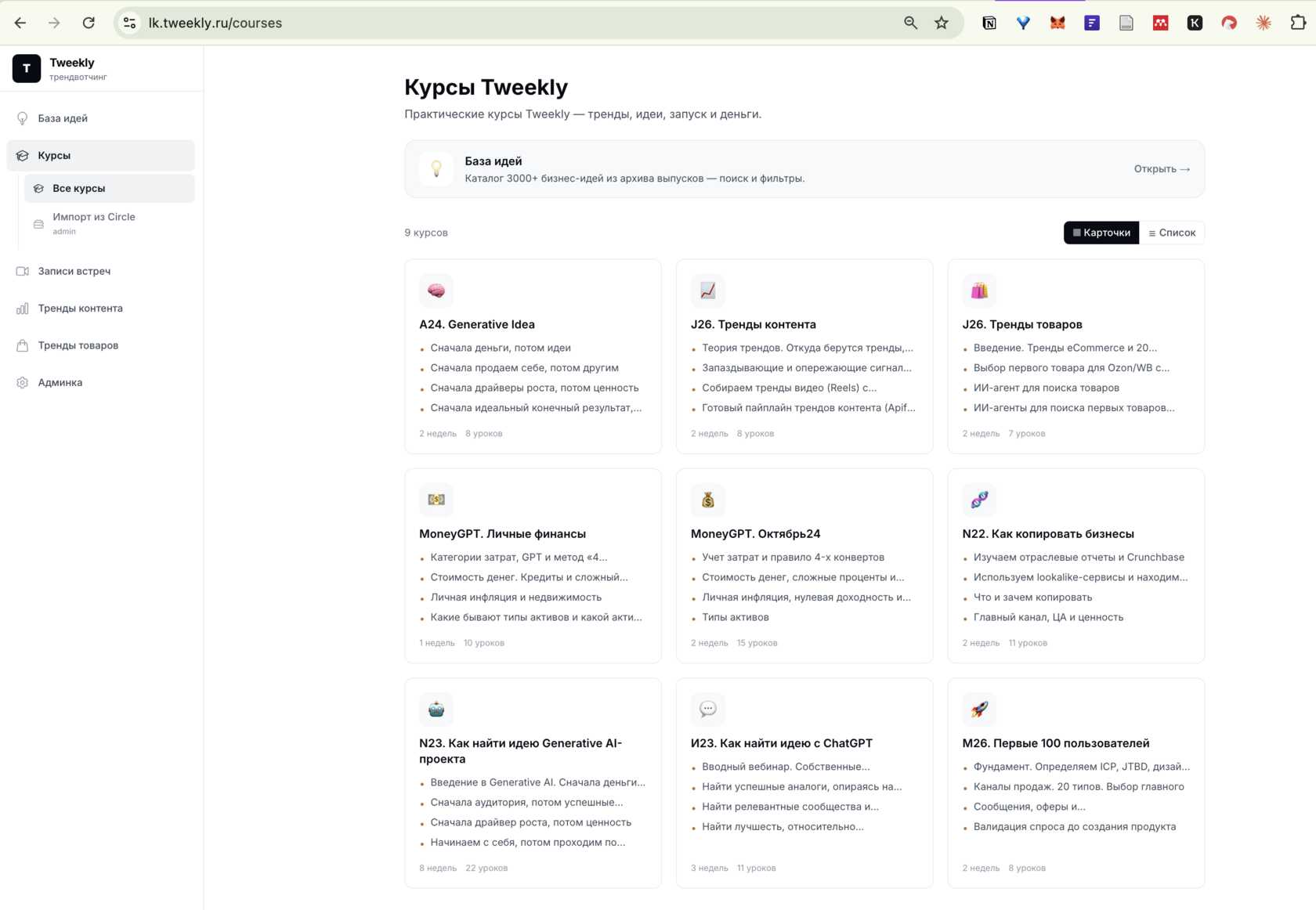Open База идей in sidebar
Image resolution: width=1316 pixels, height=910 pixels.
(101, 118)
